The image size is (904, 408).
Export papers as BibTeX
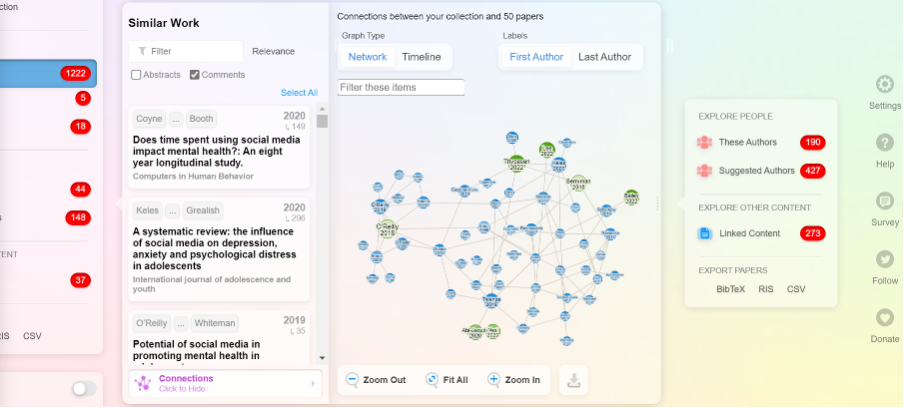click(x=730, y=289)
